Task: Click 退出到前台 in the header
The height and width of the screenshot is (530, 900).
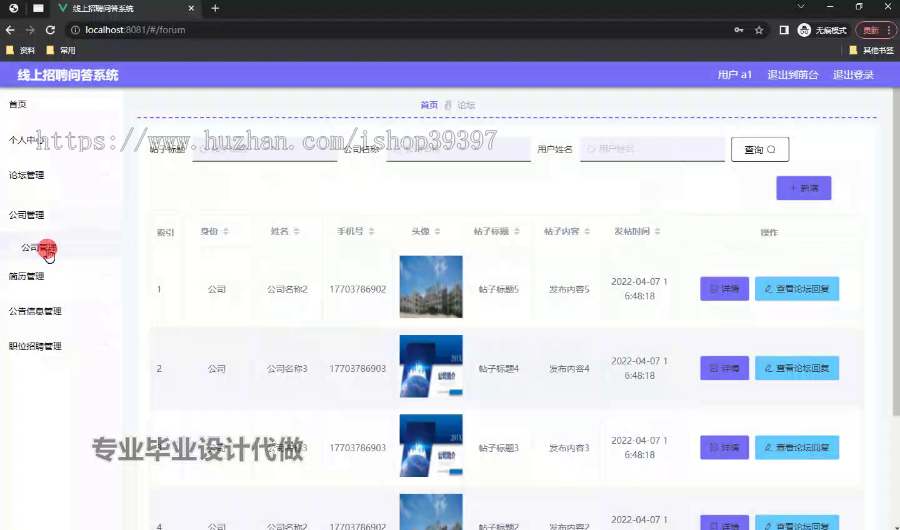Action: pos(792,75)
